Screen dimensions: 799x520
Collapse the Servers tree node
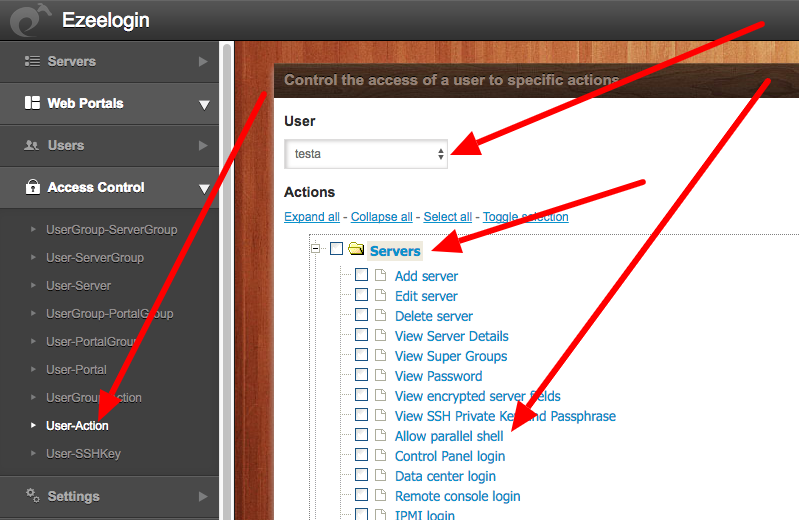click(x=316, y=248)
